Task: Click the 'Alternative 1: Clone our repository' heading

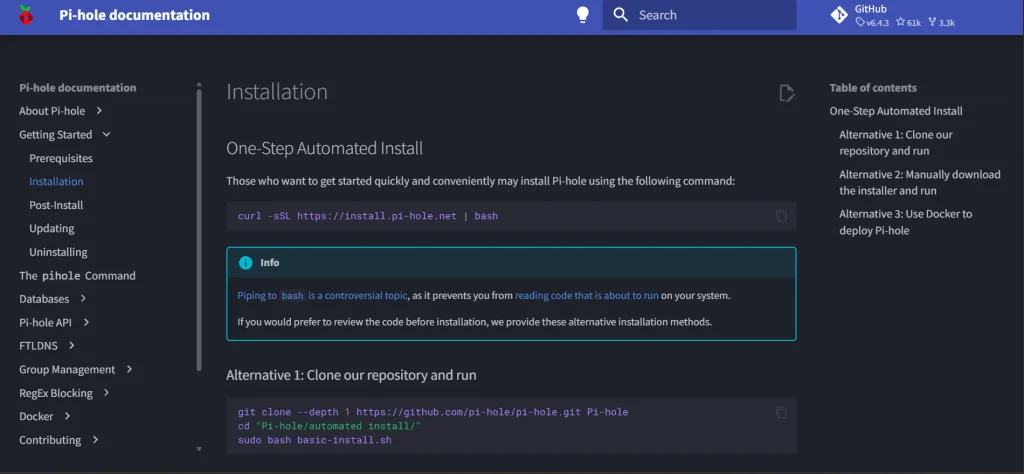Action: [x=351, y=375]
